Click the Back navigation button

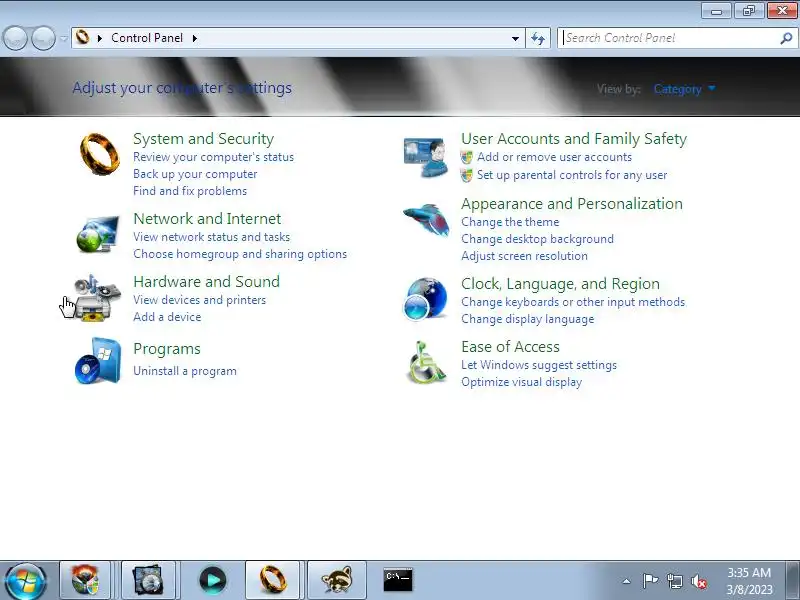[x=15, y=38]
